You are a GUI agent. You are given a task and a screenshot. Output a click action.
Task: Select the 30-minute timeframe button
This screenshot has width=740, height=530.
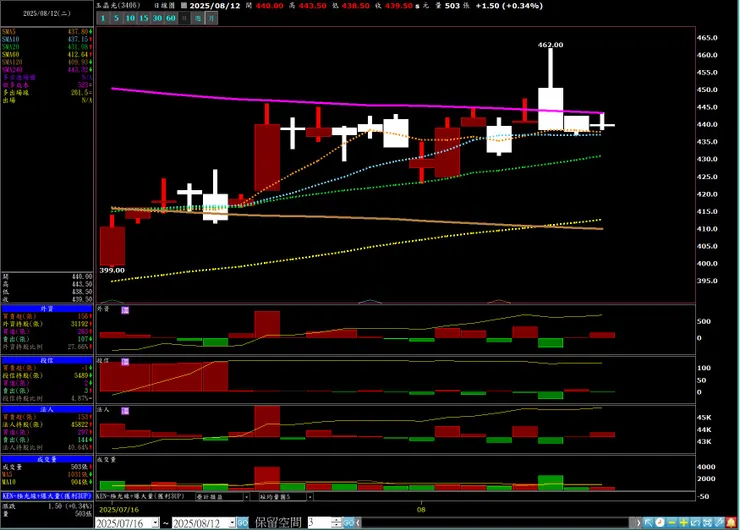pyautogui.click(x=157, y=18)
